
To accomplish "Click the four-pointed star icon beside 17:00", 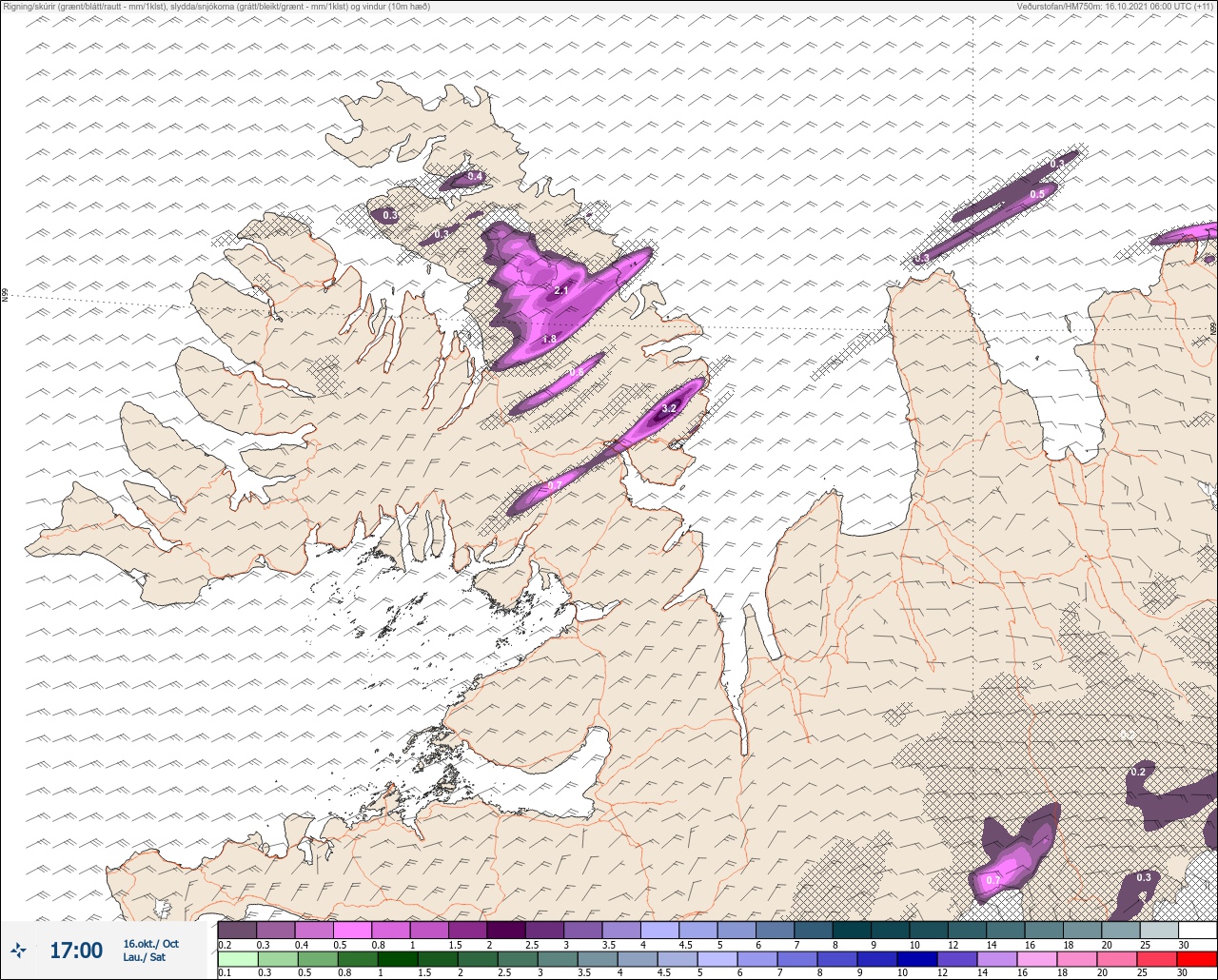I will point(19,950).
